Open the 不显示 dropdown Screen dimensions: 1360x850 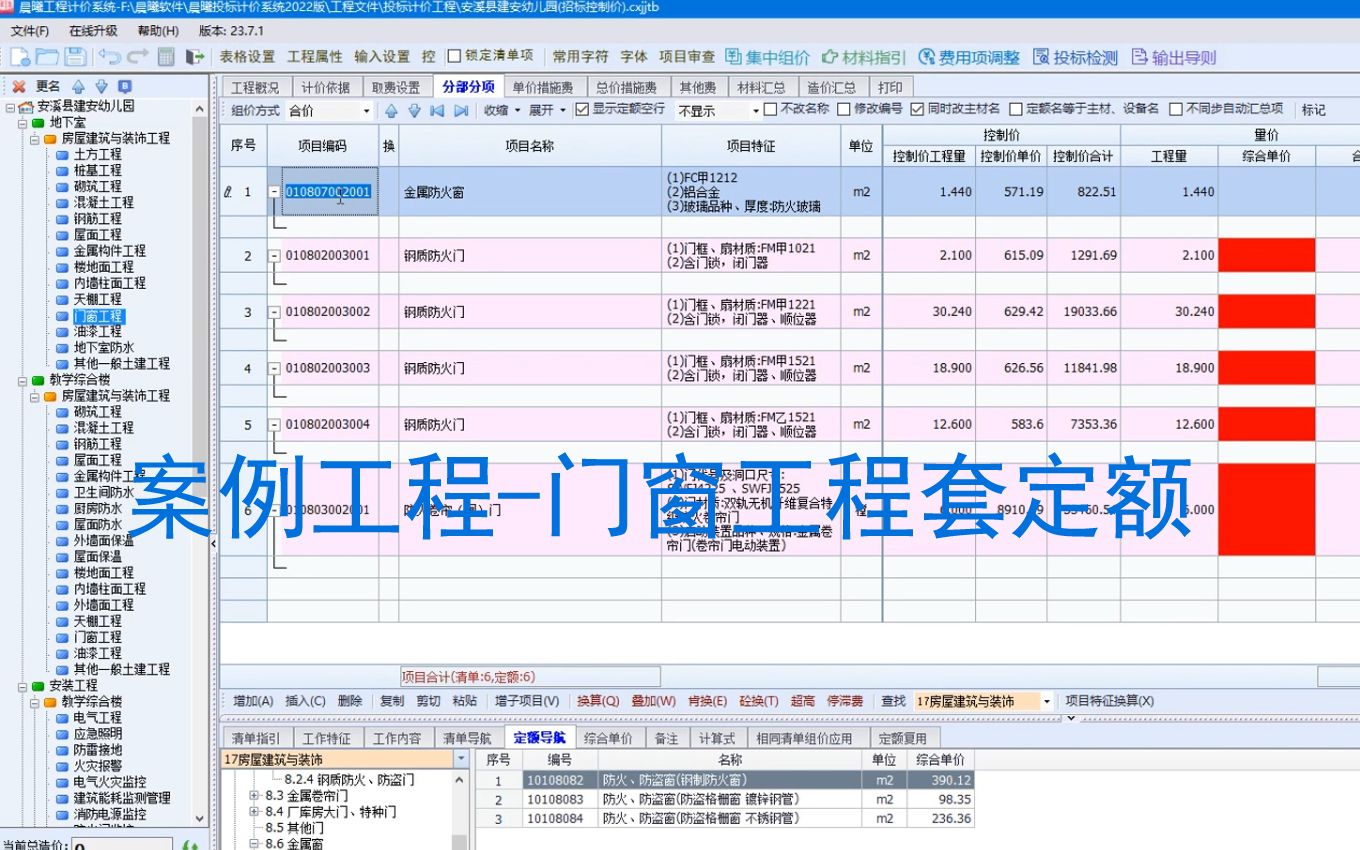pyautogui.click(x=755, y=111)
